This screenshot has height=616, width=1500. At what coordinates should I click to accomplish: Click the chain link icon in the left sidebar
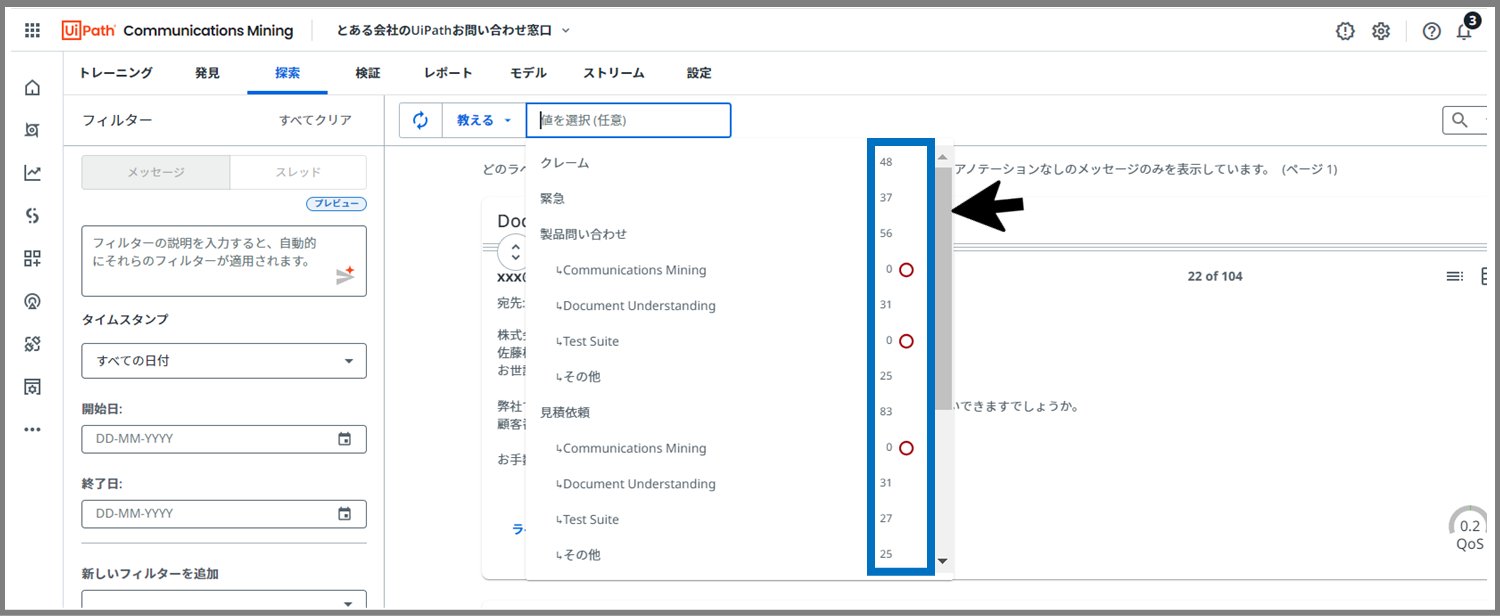coord(33,344)
